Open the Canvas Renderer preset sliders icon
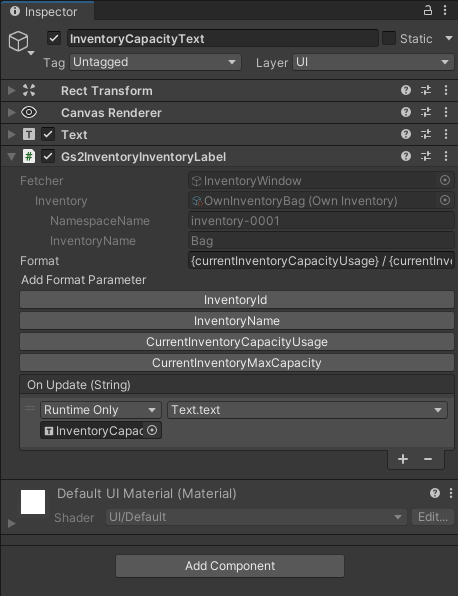This screenshot has width=458, height=596. 426,113
